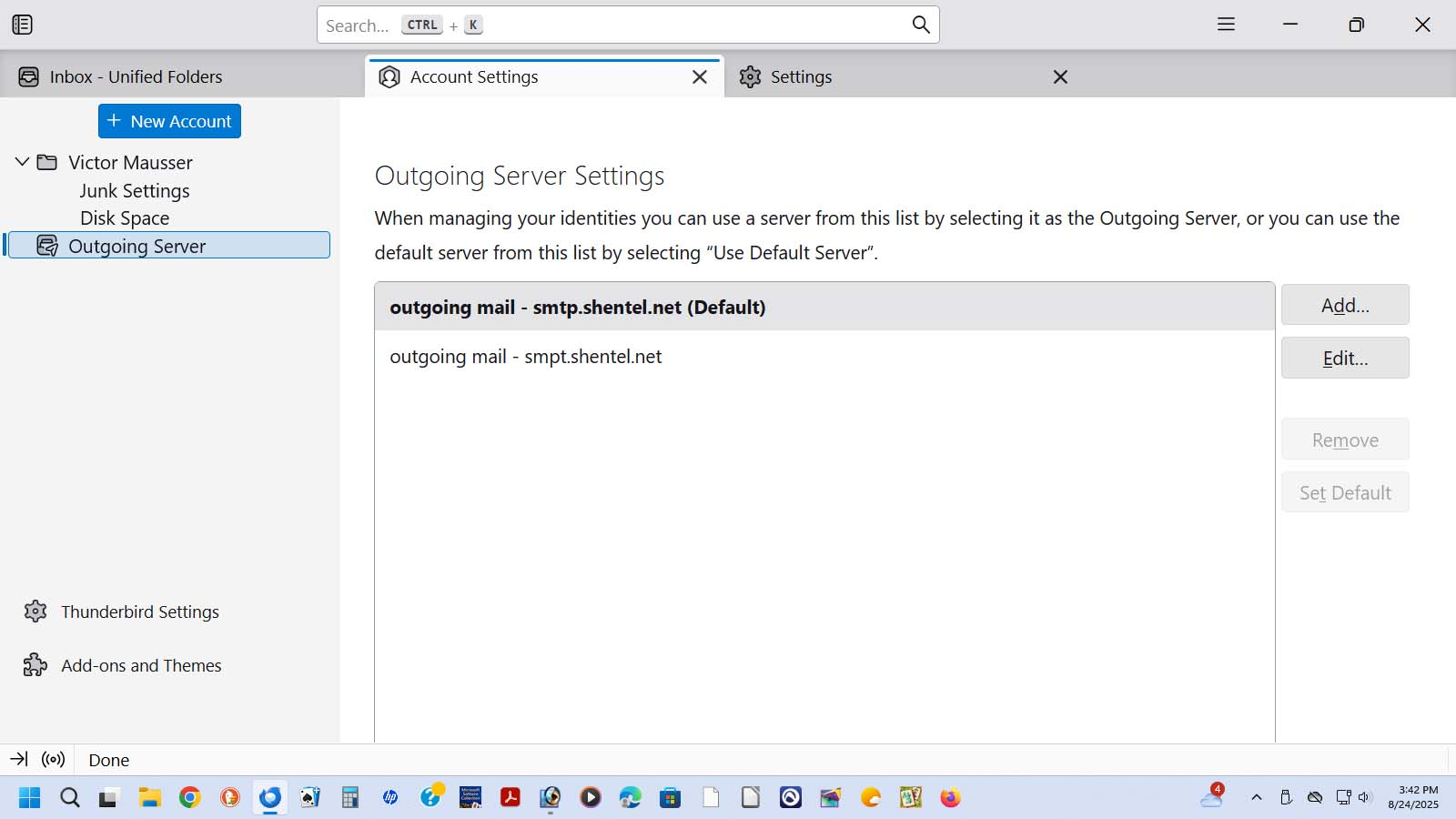This screenshot has height=819, width=1456.
Task: Open Add-ons and Themes
Action: tap(141, 665)
